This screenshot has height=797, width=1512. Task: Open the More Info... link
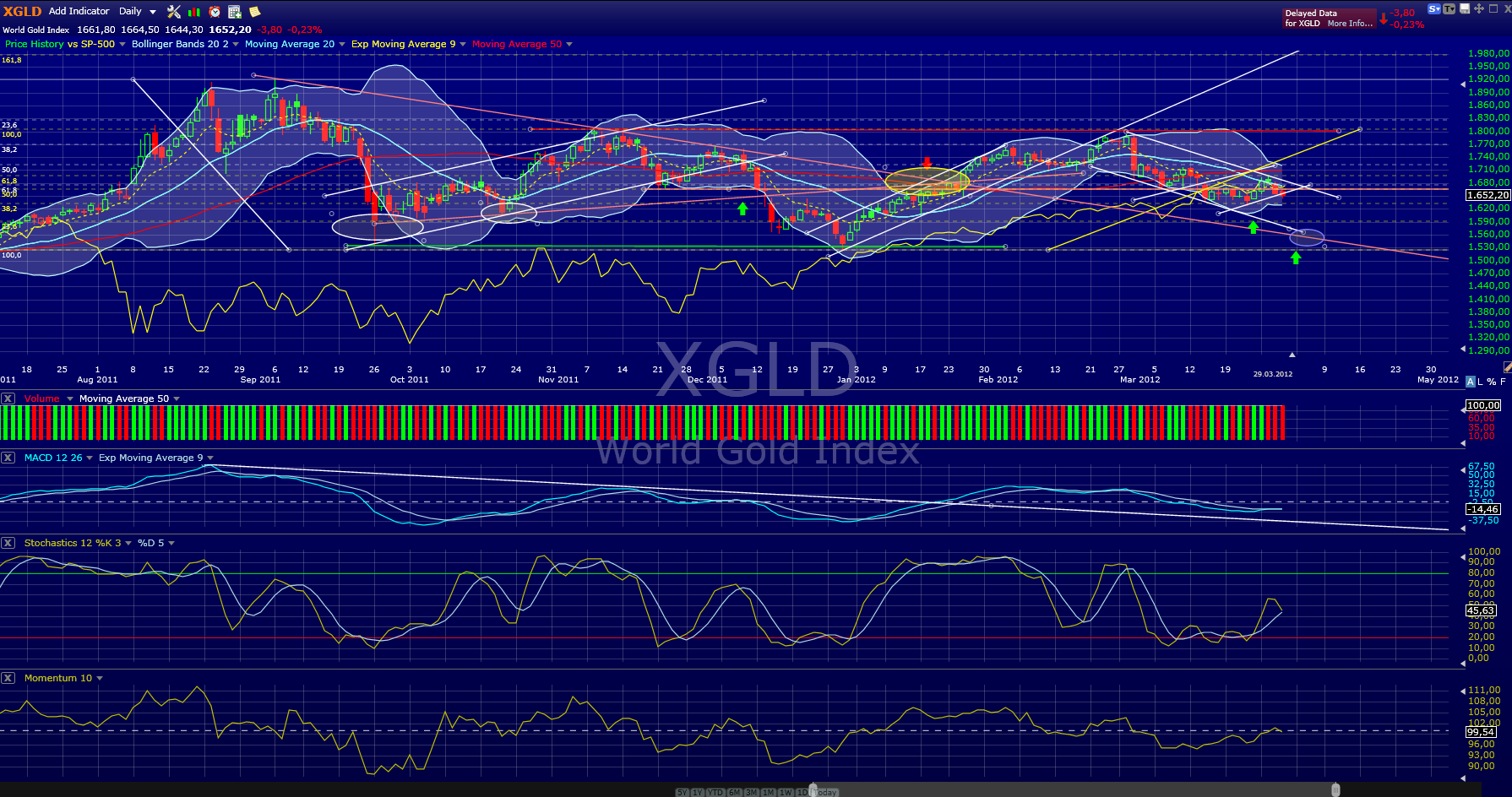[1350, 24]
